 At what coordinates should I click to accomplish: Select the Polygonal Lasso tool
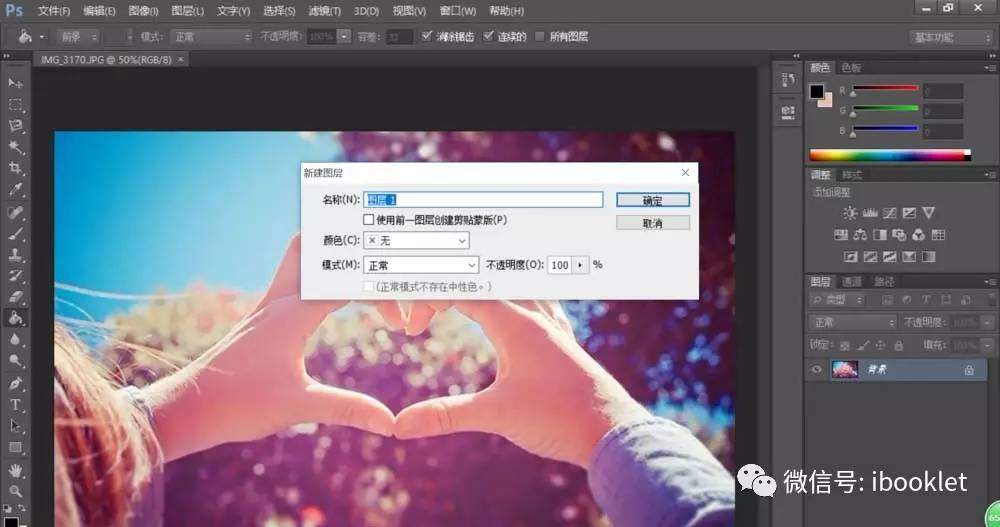click(x=15, y=126)
